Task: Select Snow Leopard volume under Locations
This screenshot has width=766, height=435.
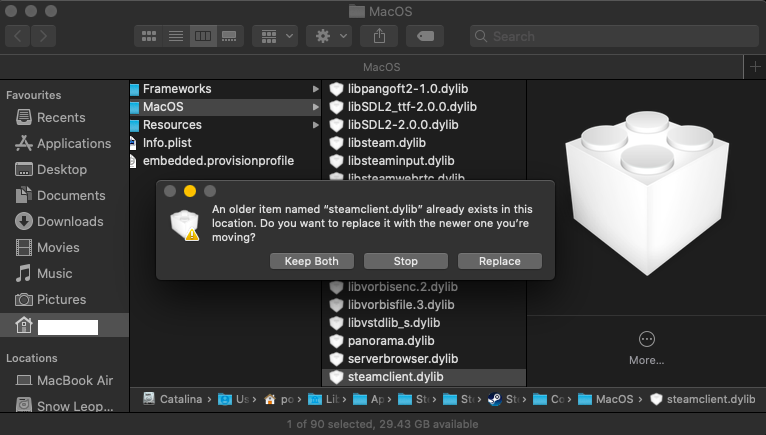Action: pos(64,406)
